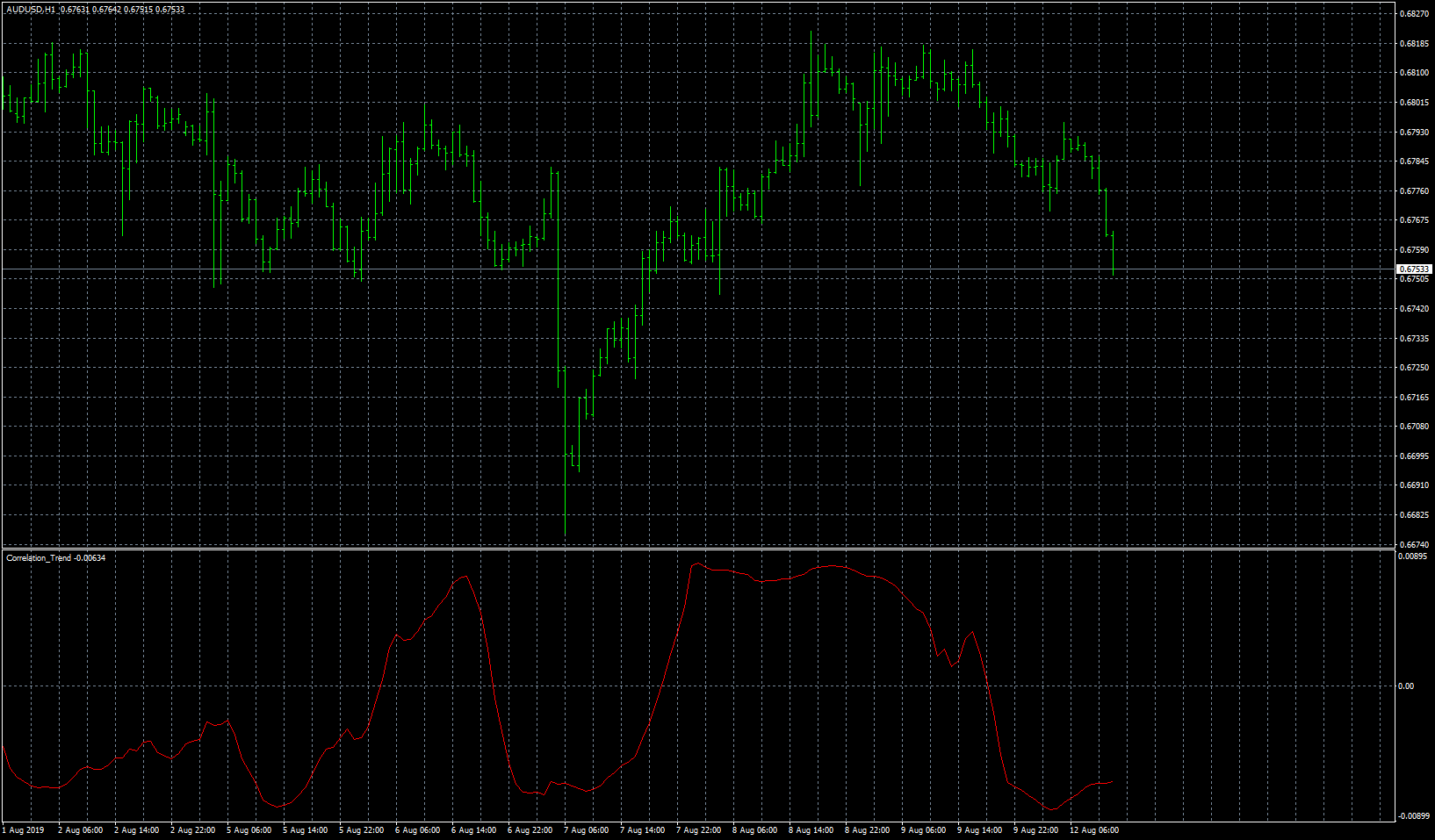
Task: Click the 6 Aug 14:00 time label
Action: coord(474,830)
